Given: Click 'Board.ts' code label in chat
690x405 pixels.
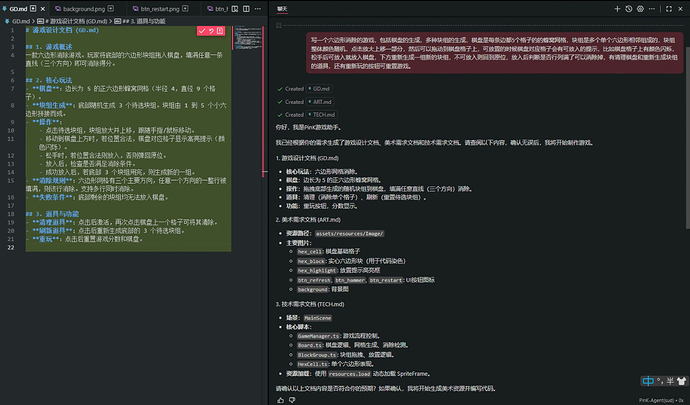Looking at the screenshot, I should [310, 345].
